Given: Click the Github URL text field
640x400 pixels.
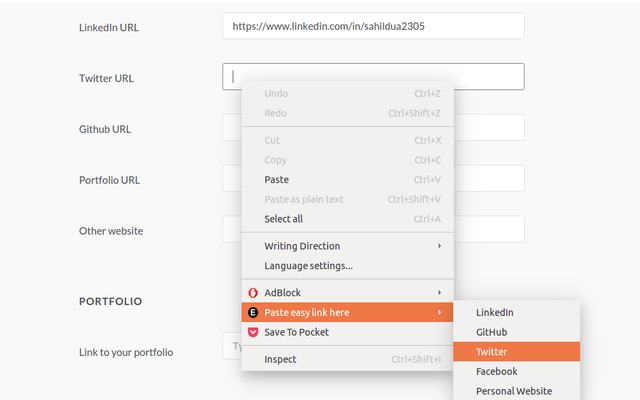Looking at the screenshot, I should point(489,127).
